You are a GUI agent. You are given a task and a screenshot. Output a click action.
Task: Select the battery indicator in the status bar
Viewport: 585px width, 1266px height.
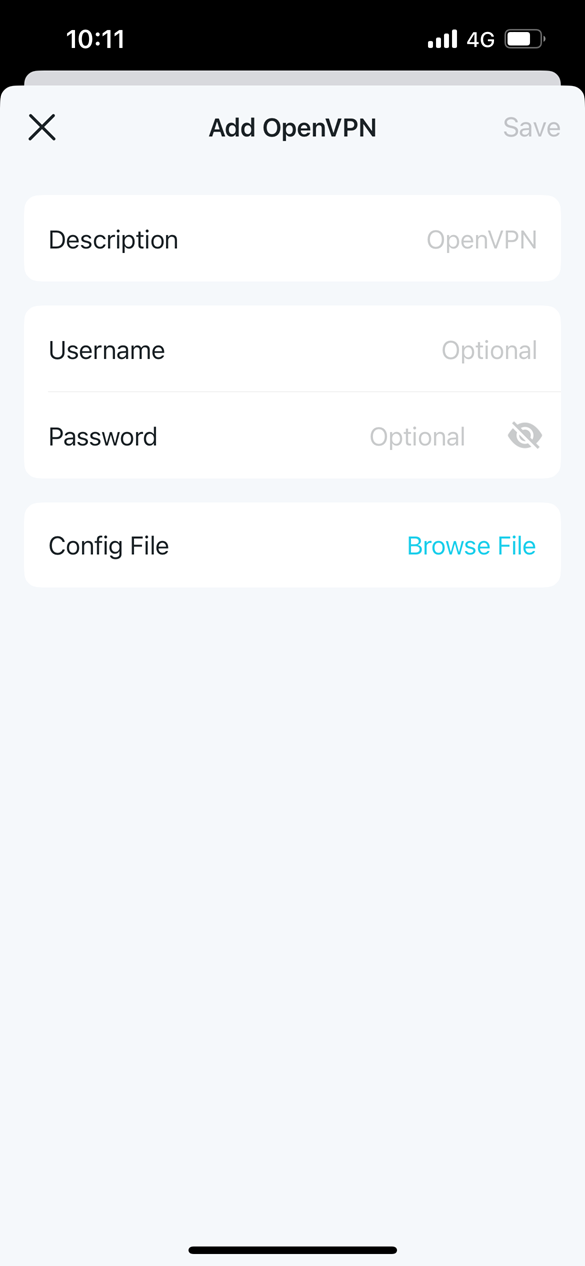coord(524,38)
